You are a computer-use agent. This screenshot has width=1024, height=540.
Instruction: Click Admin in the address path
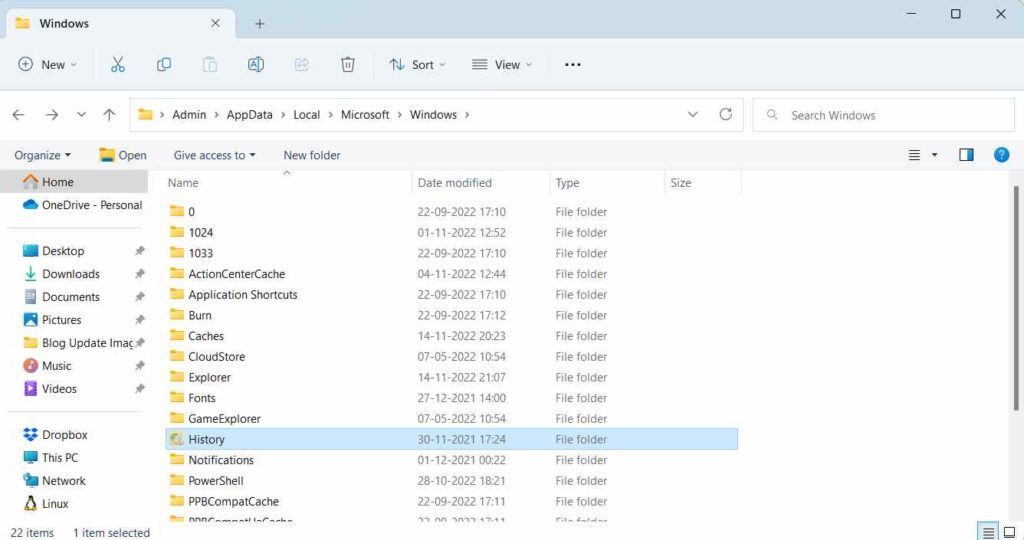(189, 114)
